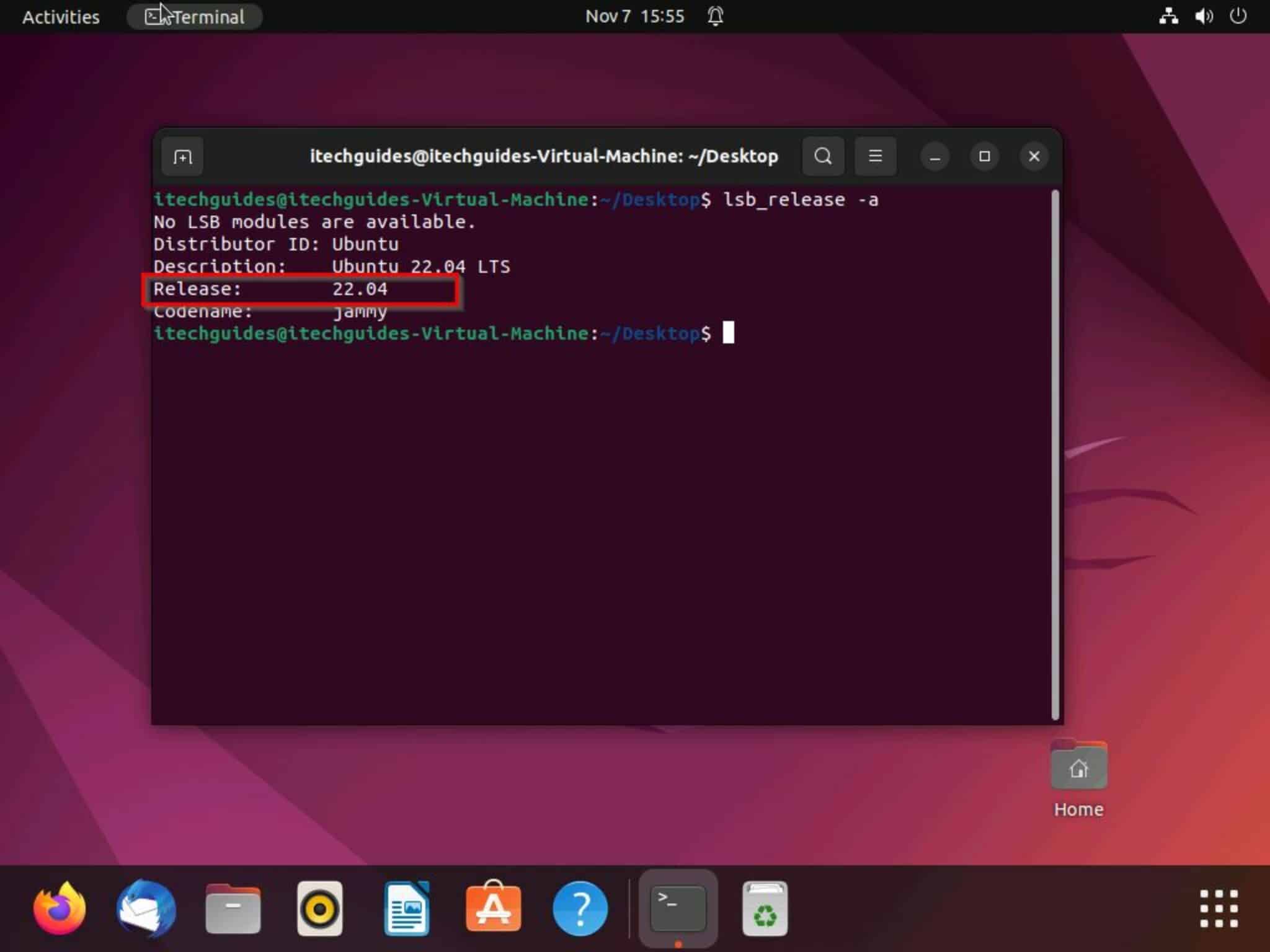Screen dimensions: 1270x952
Task: Open the clock and calendar menu
Action: click(635, 17)
